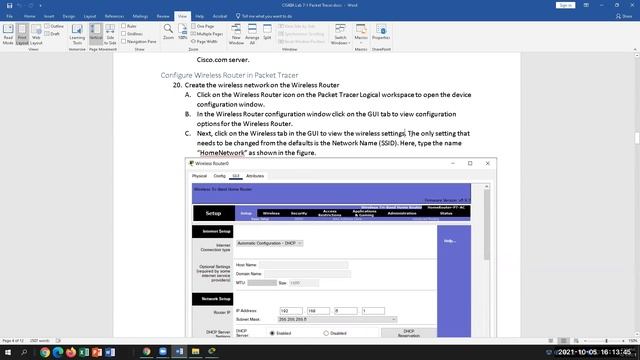Click the Sign in button

click(x=565, y=5)
